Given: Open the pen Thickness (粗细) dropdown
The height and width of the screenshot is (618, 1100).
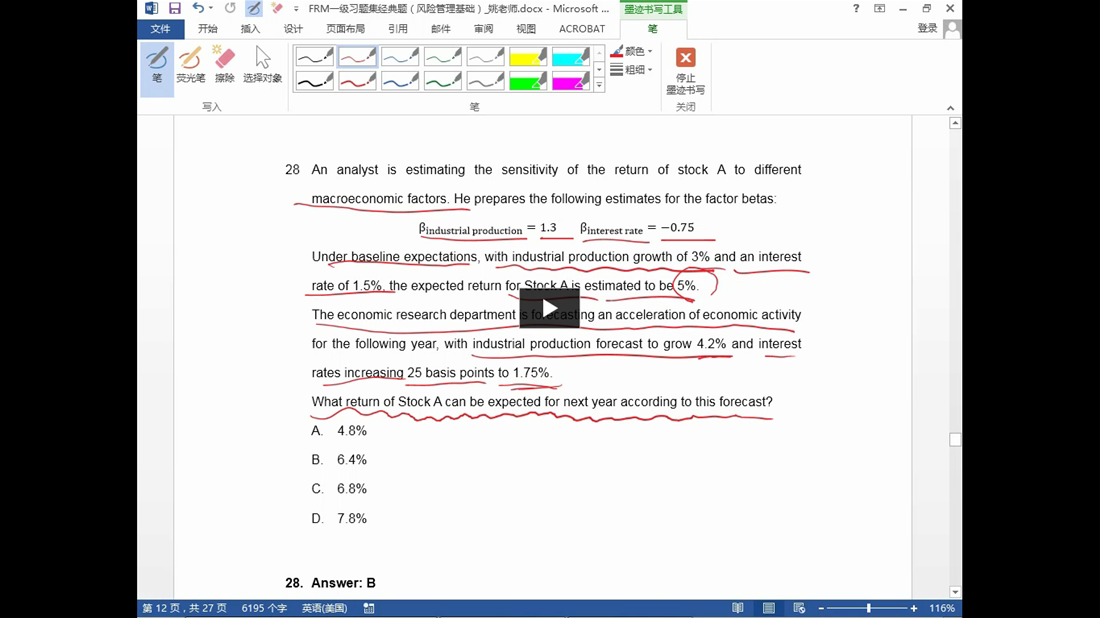Looking at the screenshot, I should (x=632, y=70).
